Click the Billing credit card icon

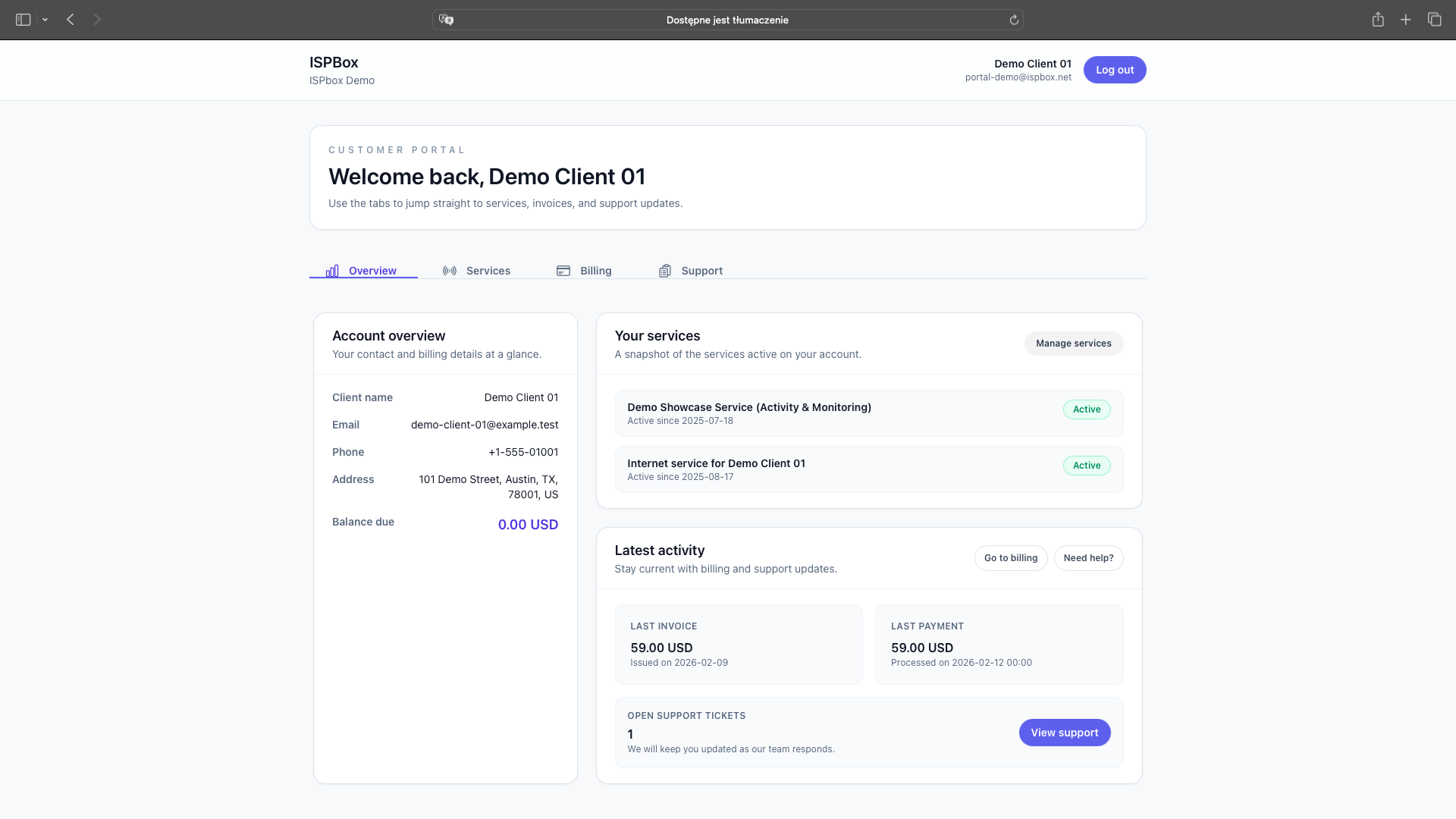coord(563,270)
